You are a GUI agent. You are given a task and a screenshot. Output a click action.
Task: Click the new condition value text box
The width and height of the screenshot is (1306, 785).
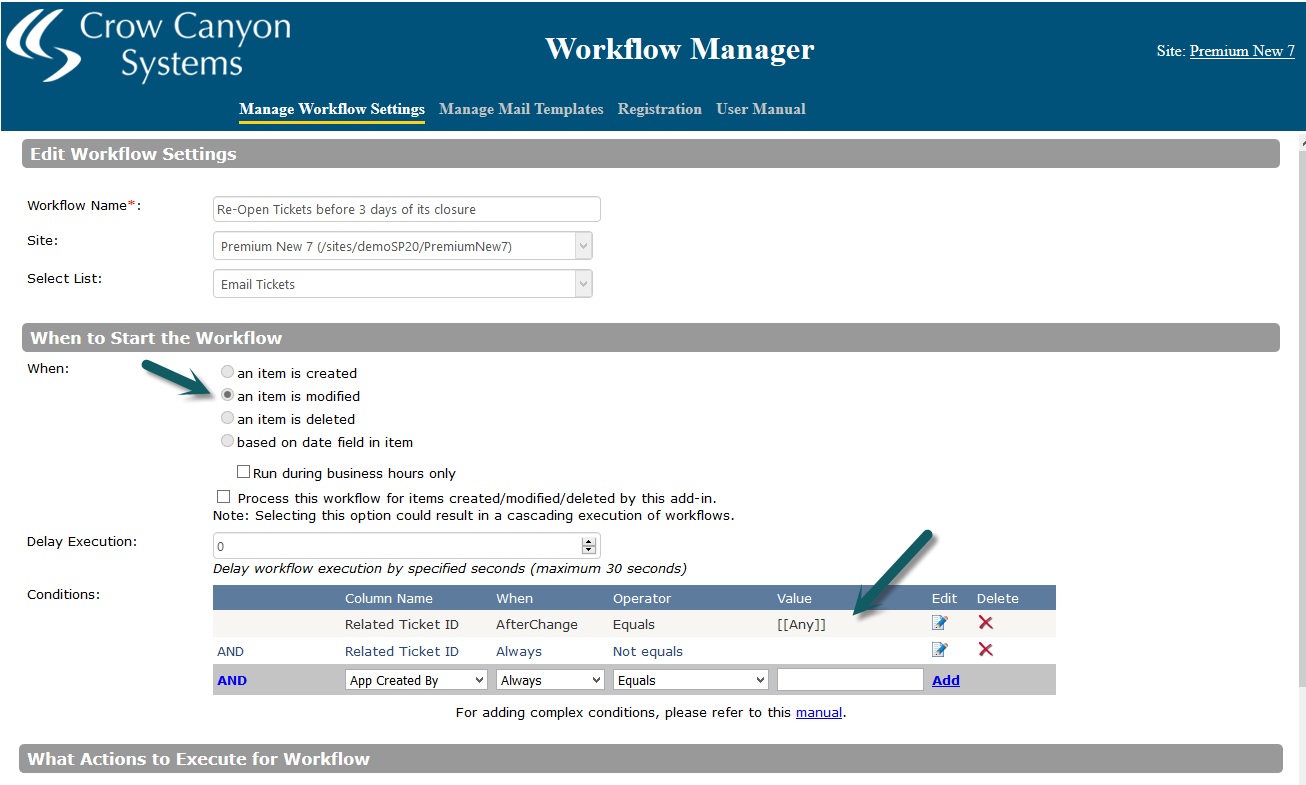[850, 680]
